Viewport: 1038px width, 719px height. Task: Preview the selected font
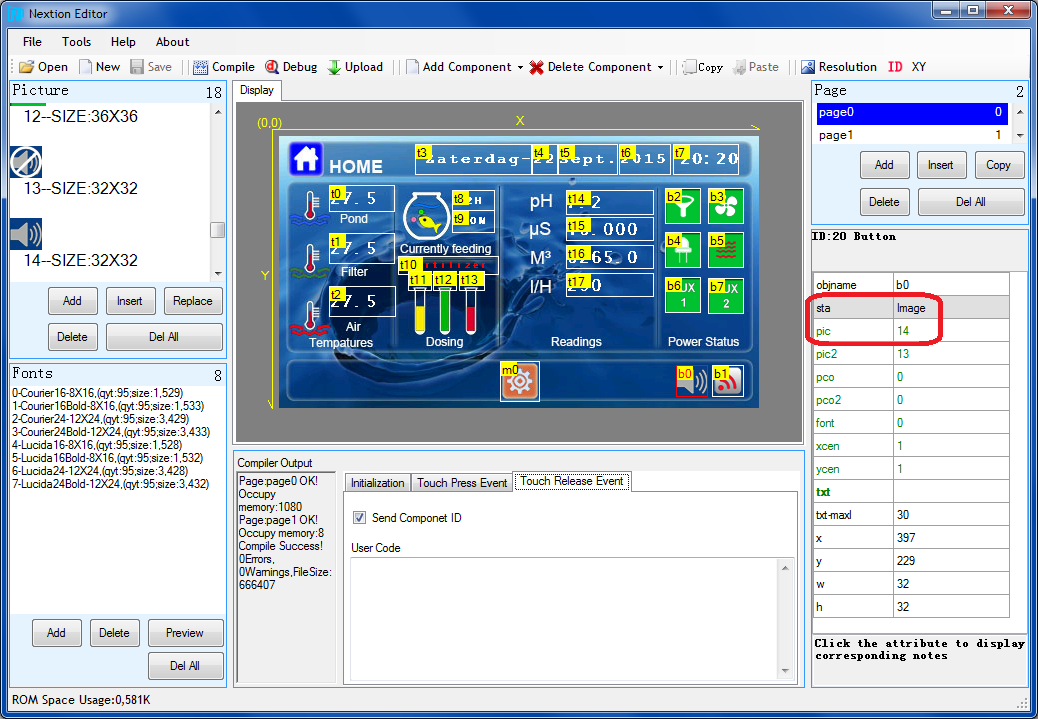185,633
